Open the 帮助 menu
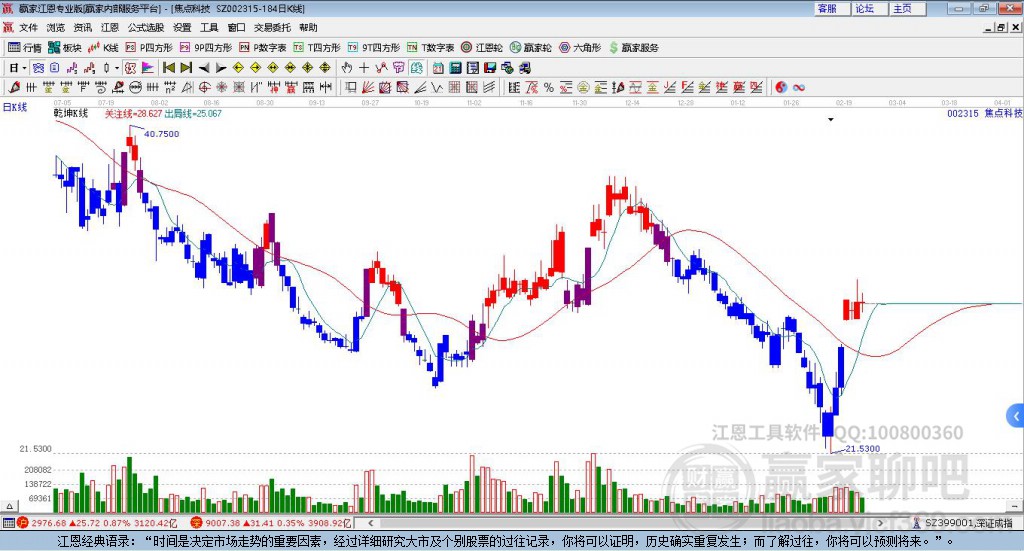This screenshot has width=1024, height=551. click(x=308, y=27)
